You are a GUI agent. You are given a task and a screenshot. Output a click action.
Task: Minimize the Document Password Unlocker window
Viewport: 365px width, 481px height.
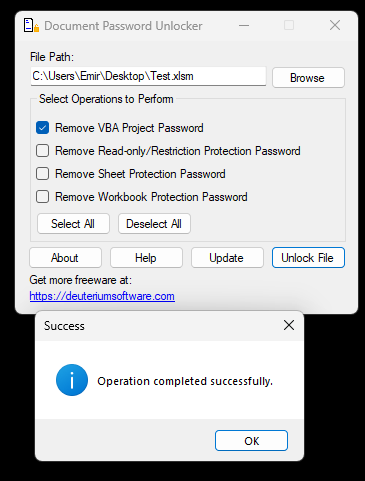tap(244, 25)
